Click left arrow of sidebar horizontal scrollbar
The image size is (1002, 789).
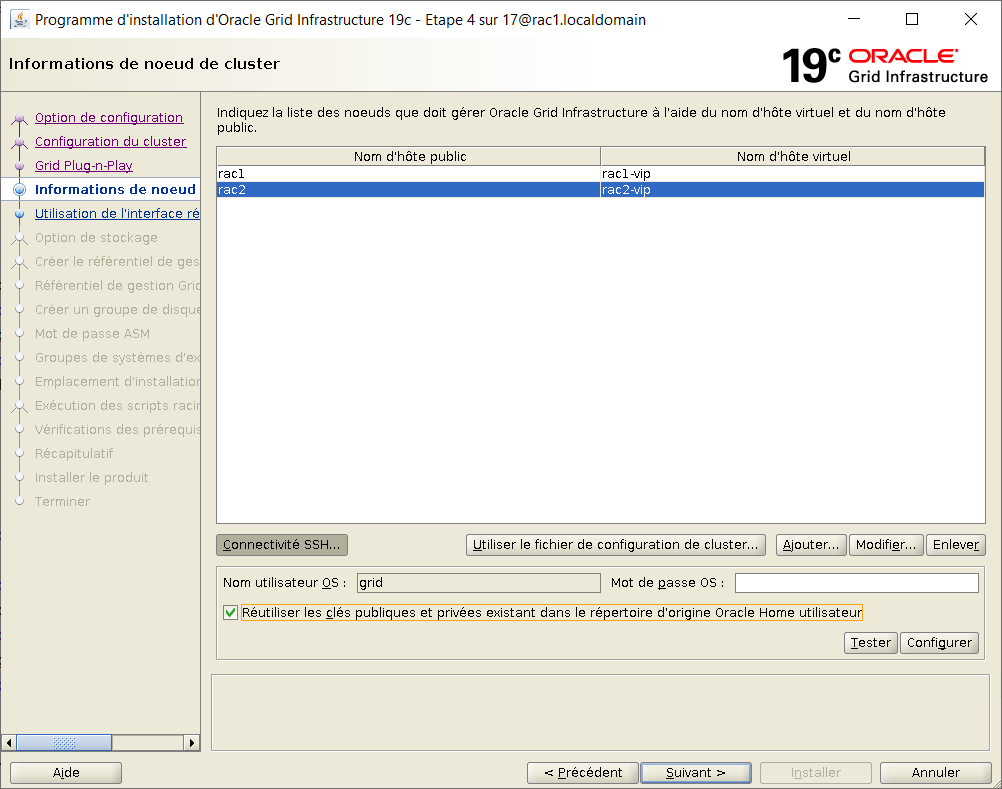tap(9, 742)
